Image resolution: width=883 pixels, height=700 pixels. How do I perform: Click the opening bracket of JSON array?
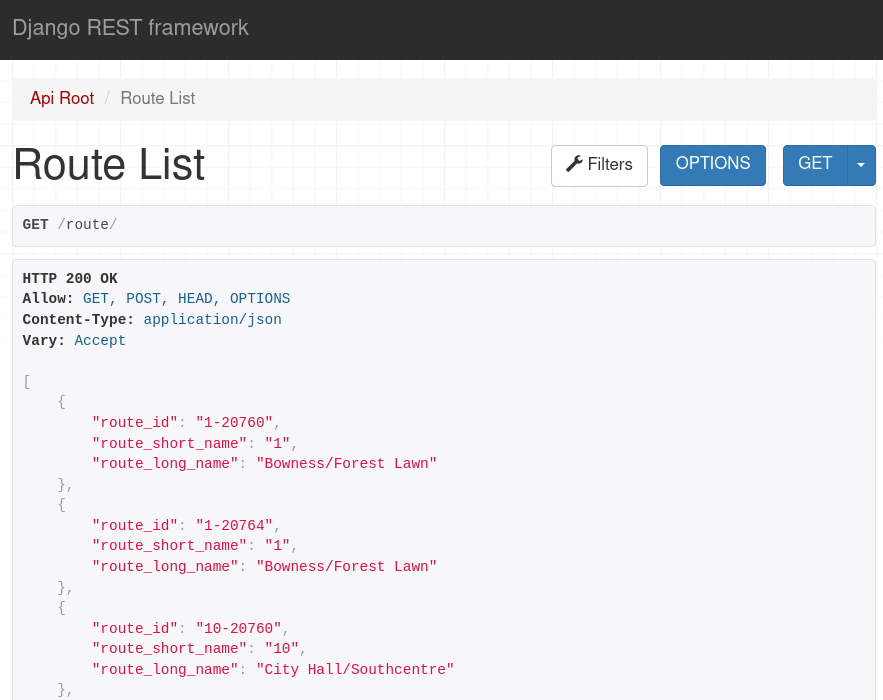pyautogui.click(x=27, y=382)
